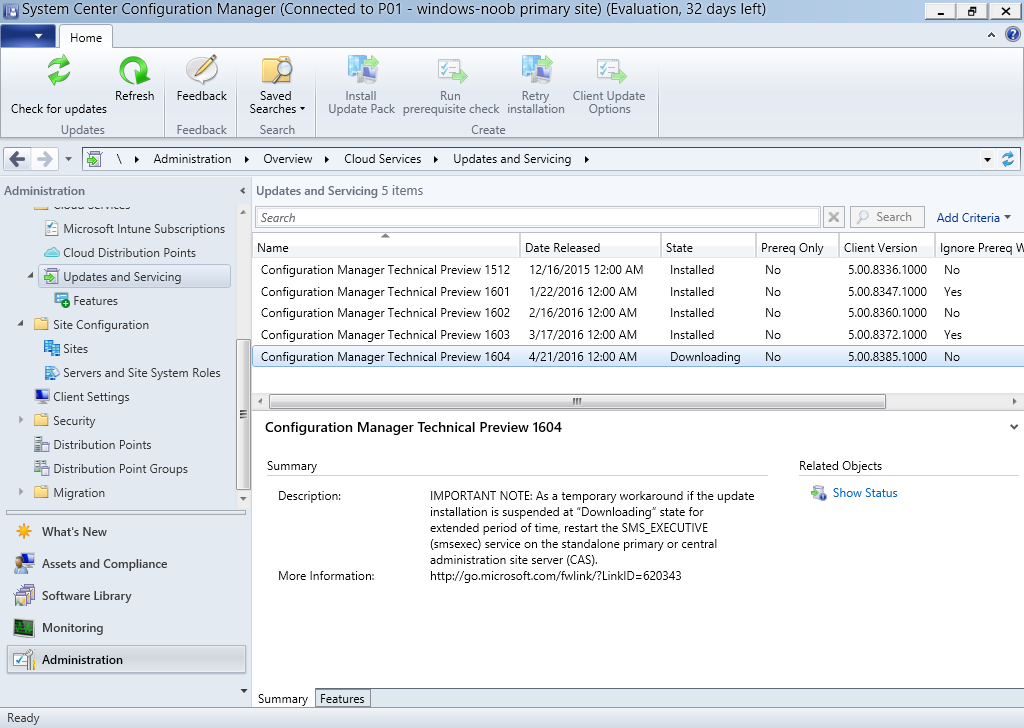The image size is (1024, 728).
Task: Click the What's New star icon
Action: [24, 531]
